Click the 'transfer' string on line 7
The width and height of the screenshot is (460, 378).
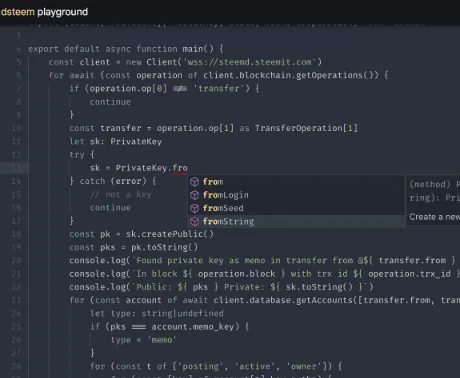click(x=219, y=88)
